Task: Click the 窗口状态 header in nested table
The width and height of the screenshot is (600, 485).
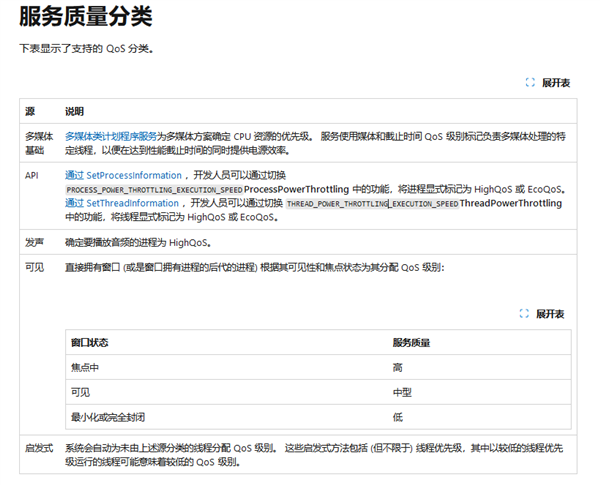Action: tap(89, 342)
